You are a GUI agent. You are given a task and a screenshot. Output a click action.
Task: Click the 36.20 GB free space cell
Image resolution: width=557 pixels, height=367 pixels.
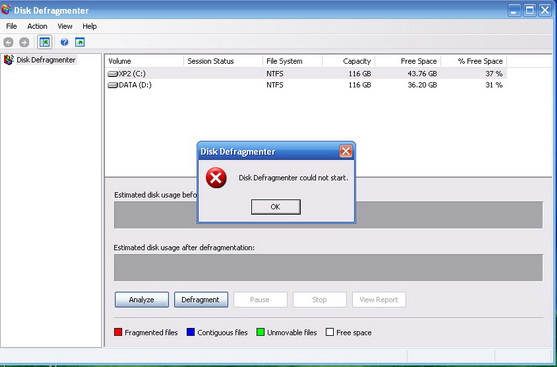422,85
